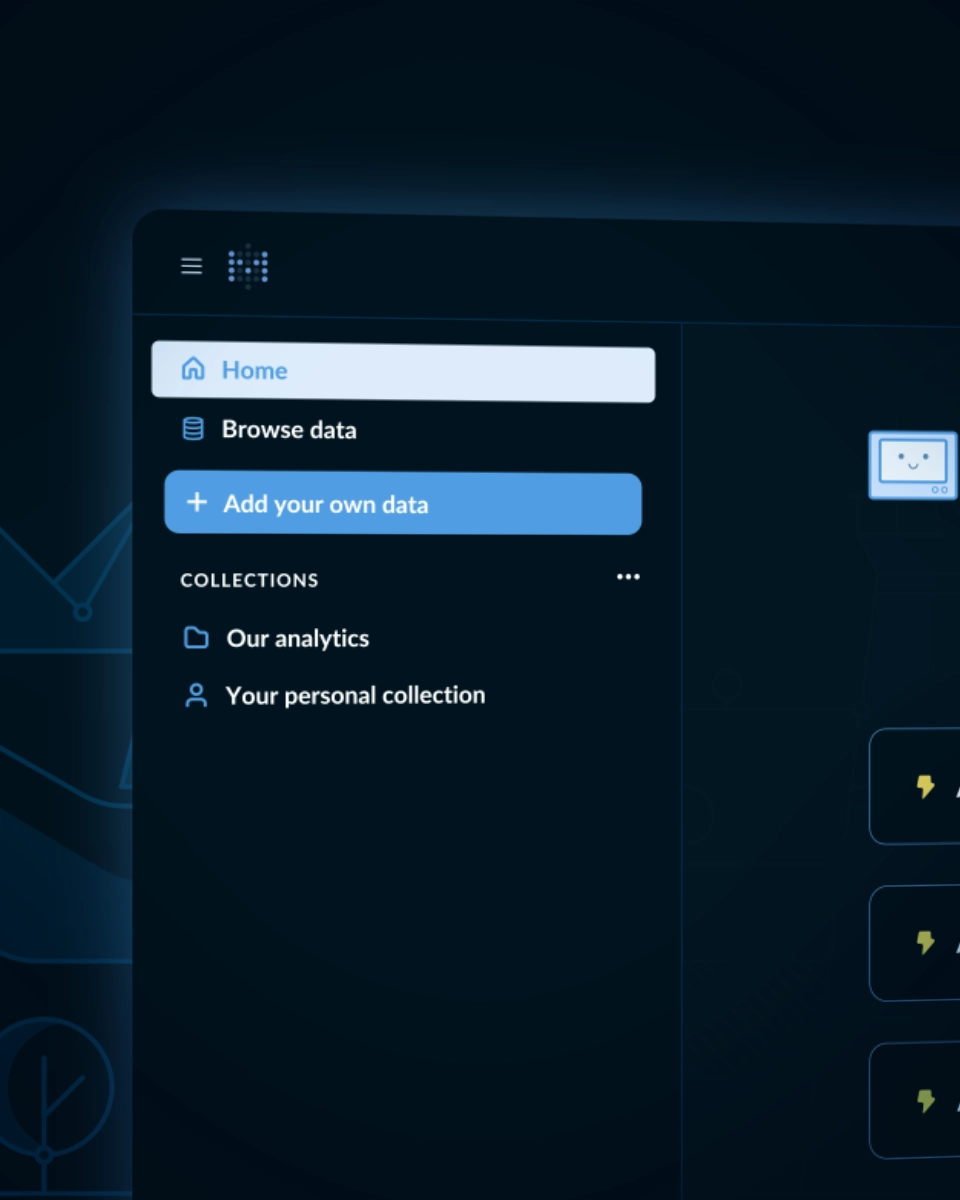Click the plus icon in the blue button
The height and width of the screenshot is (1200, 960).
pos(197,502)
